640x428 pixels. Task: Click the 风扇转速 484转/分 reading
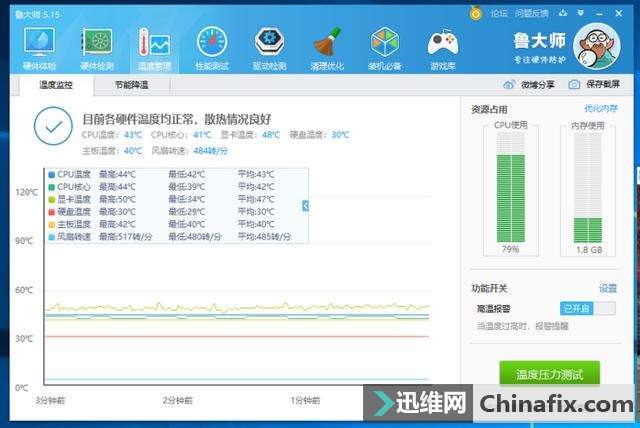pyautogui.click(x=189, y=151)
